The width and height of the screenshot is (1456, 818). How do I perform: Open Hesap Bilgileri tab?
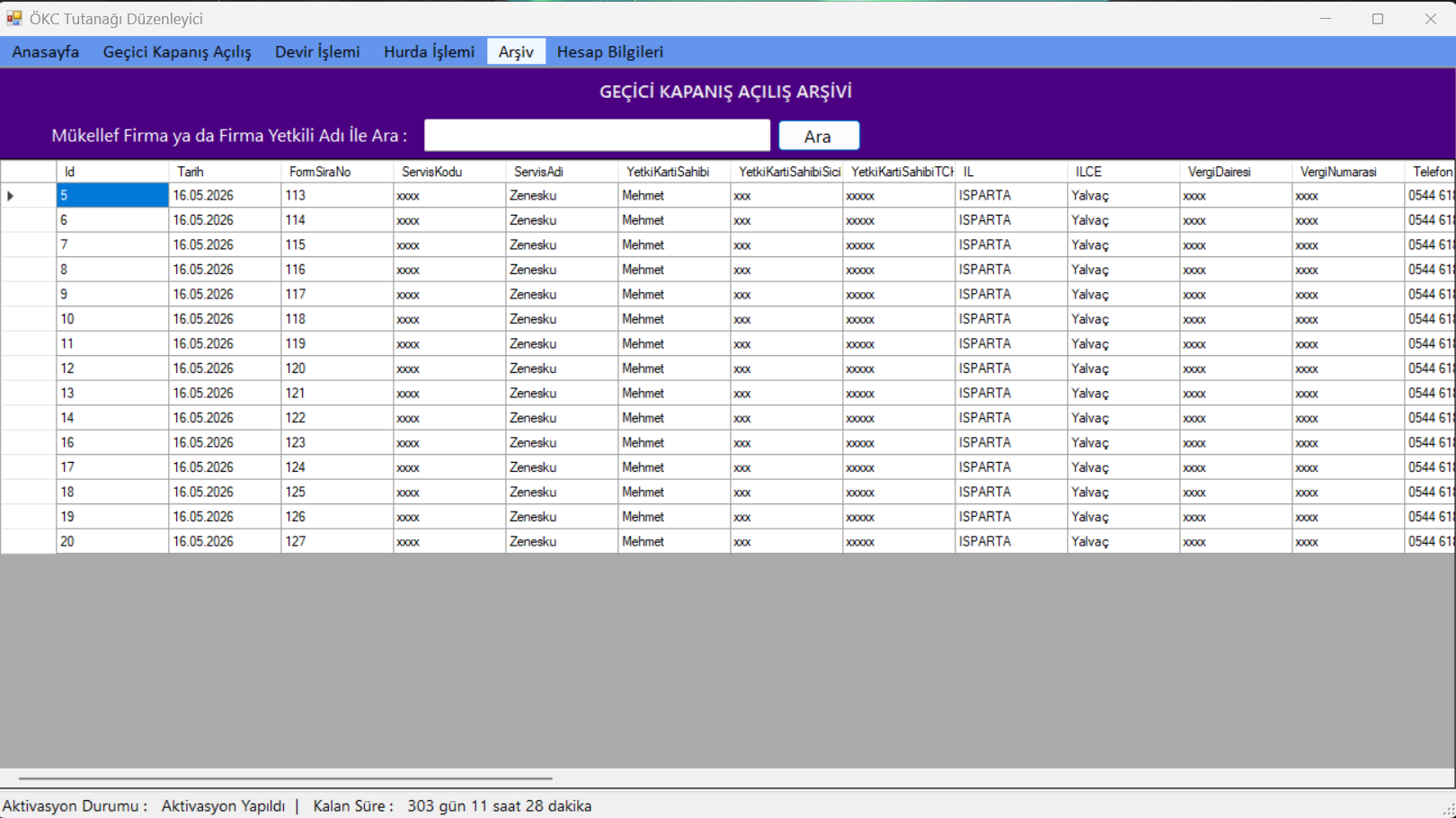[609, 51]
